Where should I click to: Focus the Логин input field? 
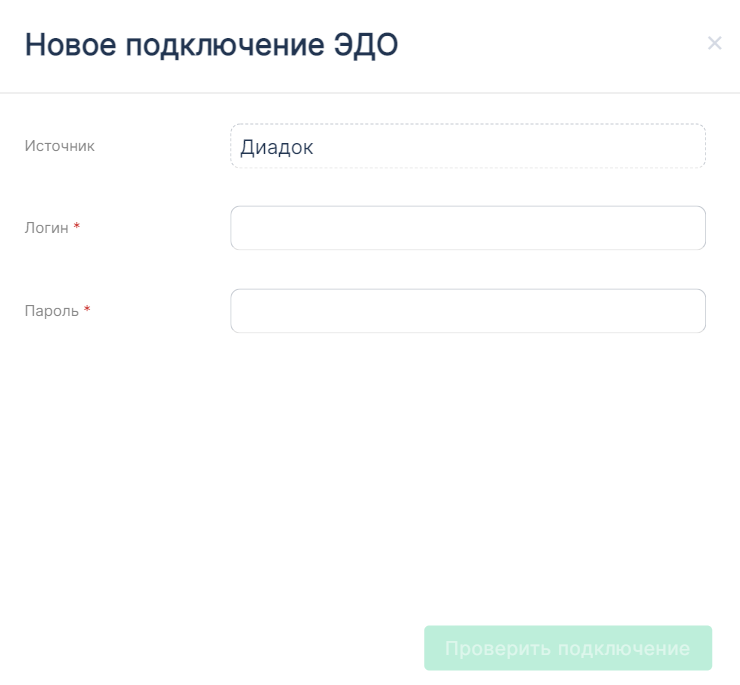pyautogui.click(x=468, y=228)
